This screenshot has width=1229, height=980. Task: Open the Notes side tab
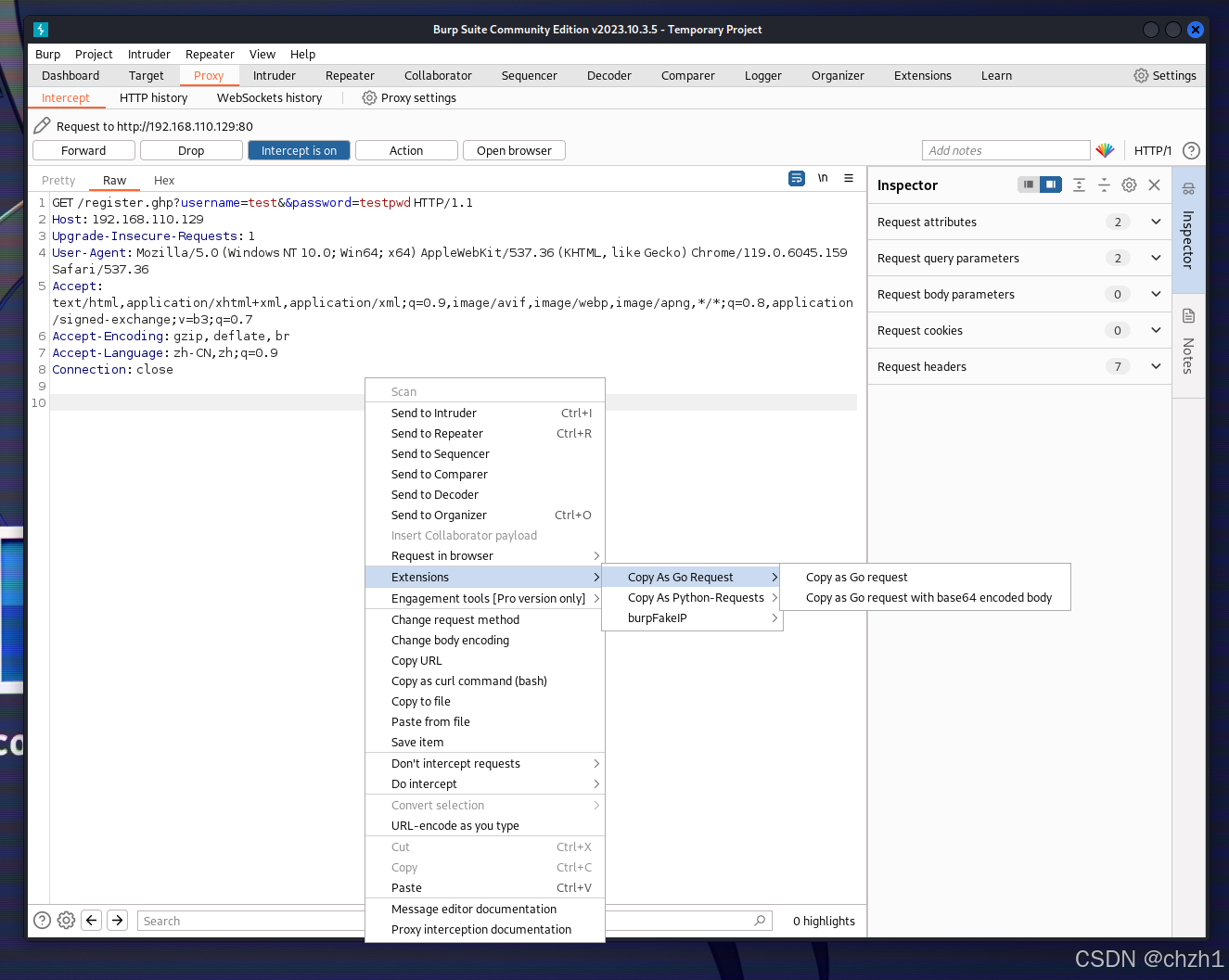click(1188, 347)
